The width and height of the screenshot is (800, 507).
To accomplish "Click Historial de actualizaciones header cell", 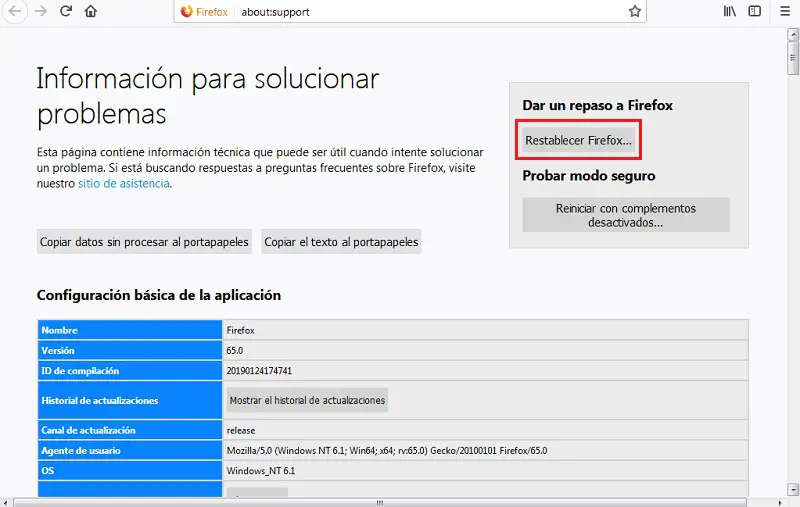I will point(130,400).
